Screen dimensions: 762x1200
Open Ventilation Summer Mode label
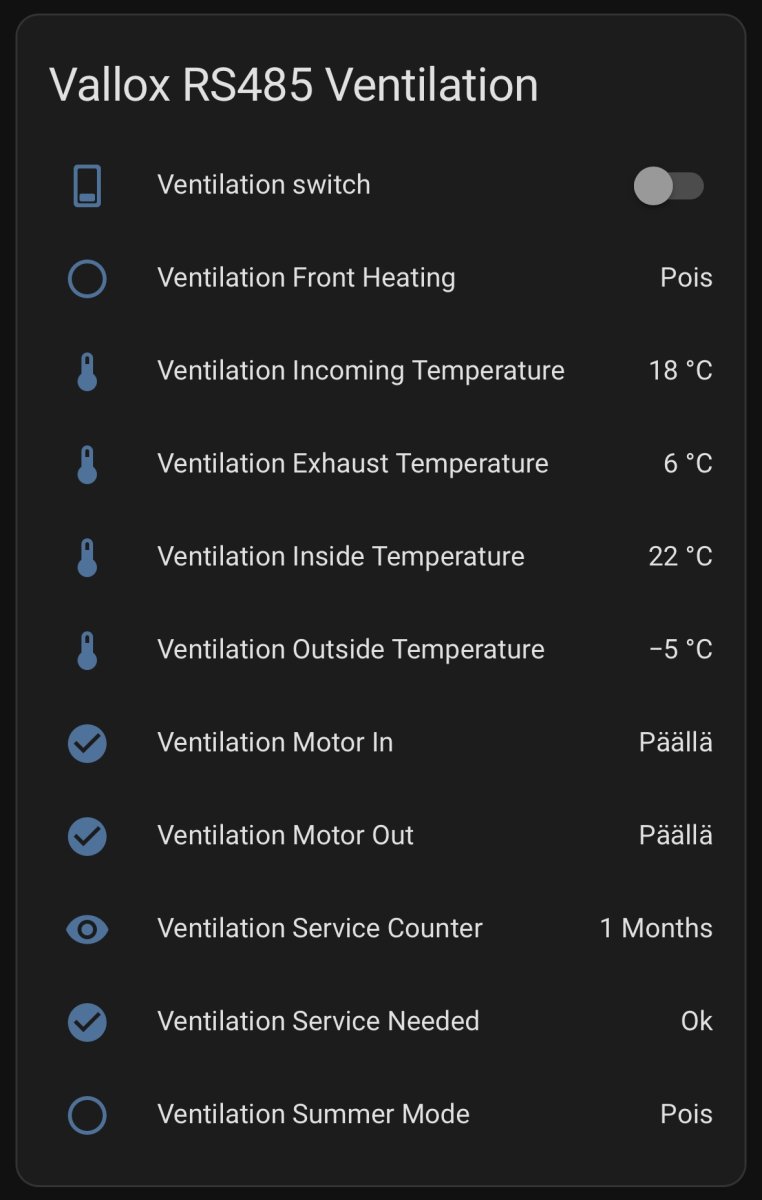[x=313, y=1115]
